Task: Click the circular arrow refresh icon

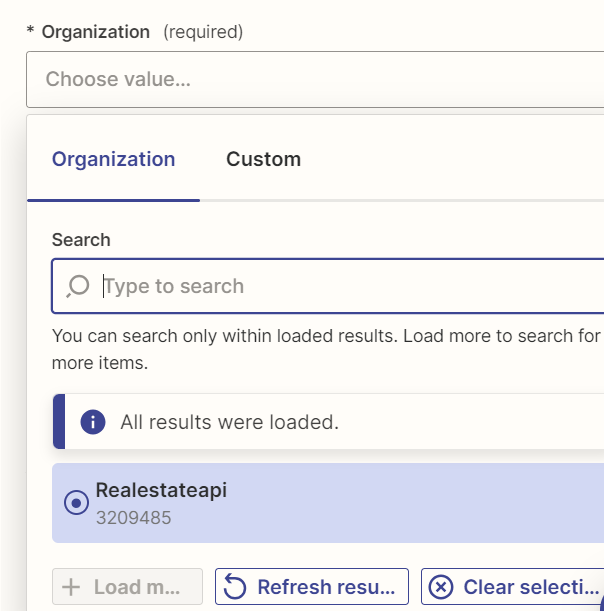Action: coord(235,586)
